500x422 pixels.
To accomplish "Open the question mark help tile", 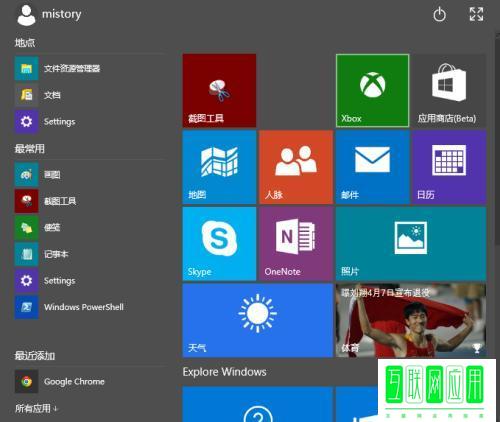I will pyautogui.click(x=258, y=404).
